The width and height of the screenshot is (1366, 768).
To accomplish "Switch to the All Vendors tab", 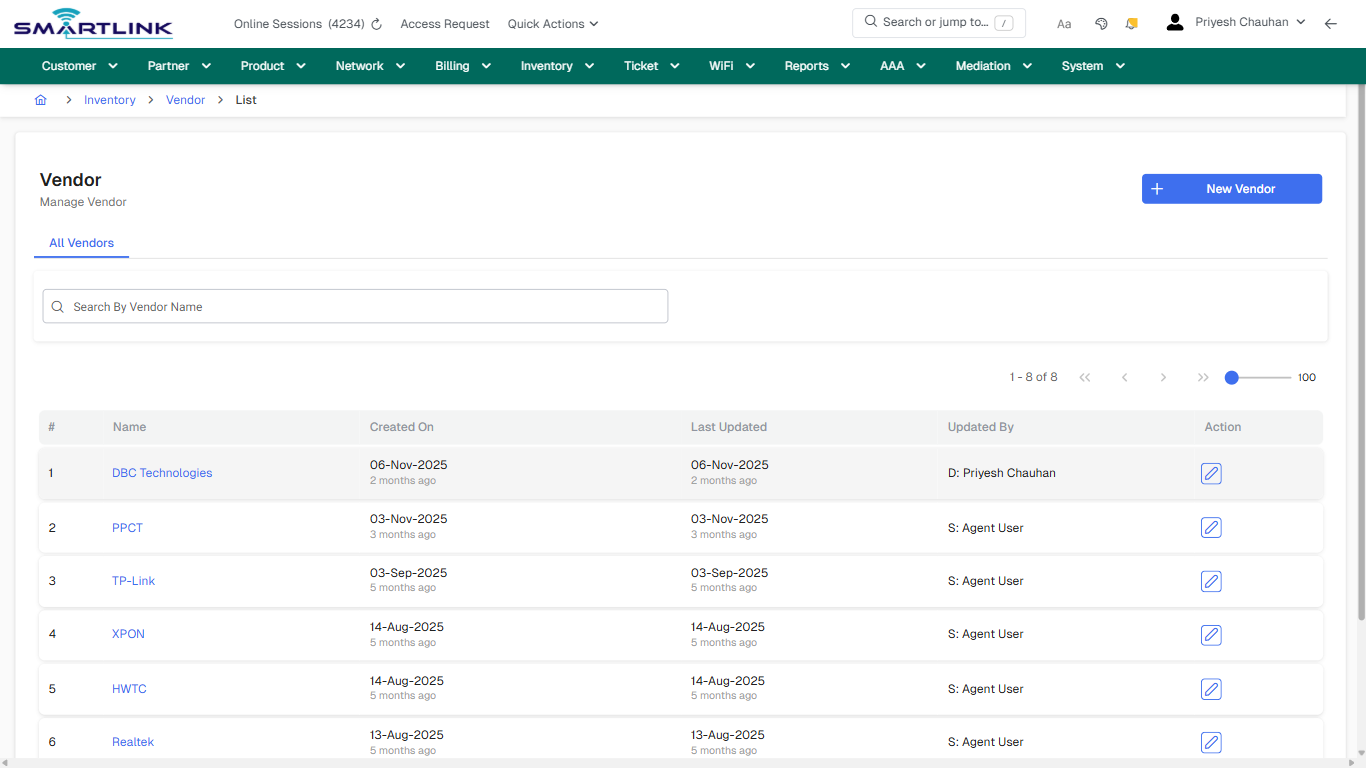I will click(x=81, y=243).
